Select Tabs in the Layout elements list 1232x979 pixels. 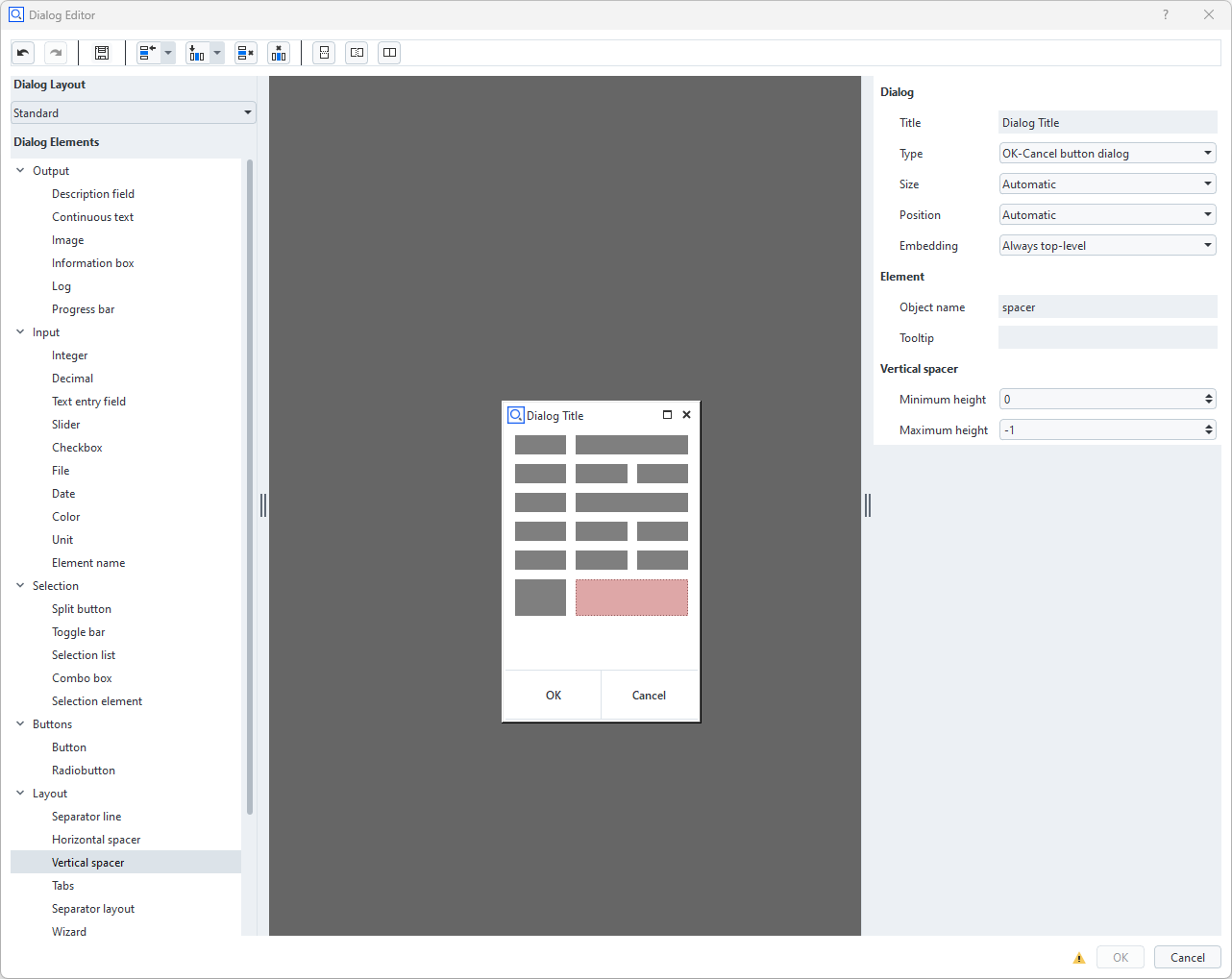pyautogui.click(x=63, y=886)
